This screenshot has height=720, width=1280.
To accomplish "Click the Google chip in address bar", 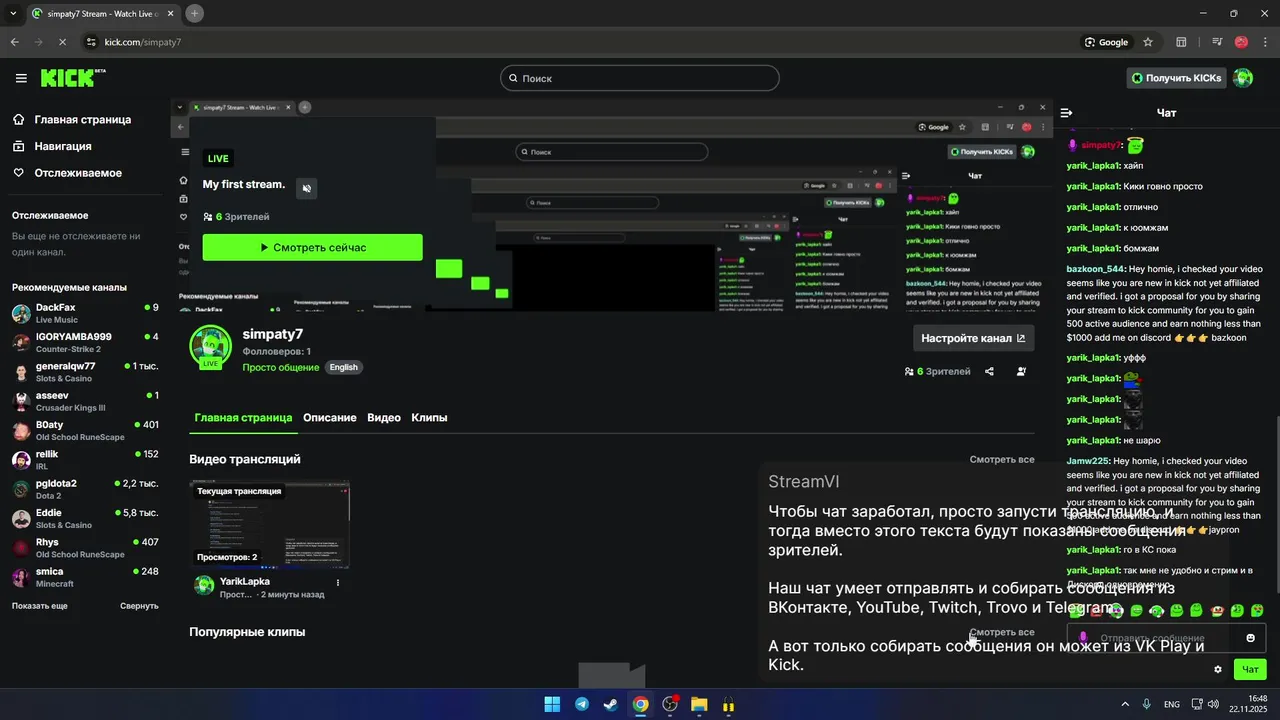I will coord(1106,42).
